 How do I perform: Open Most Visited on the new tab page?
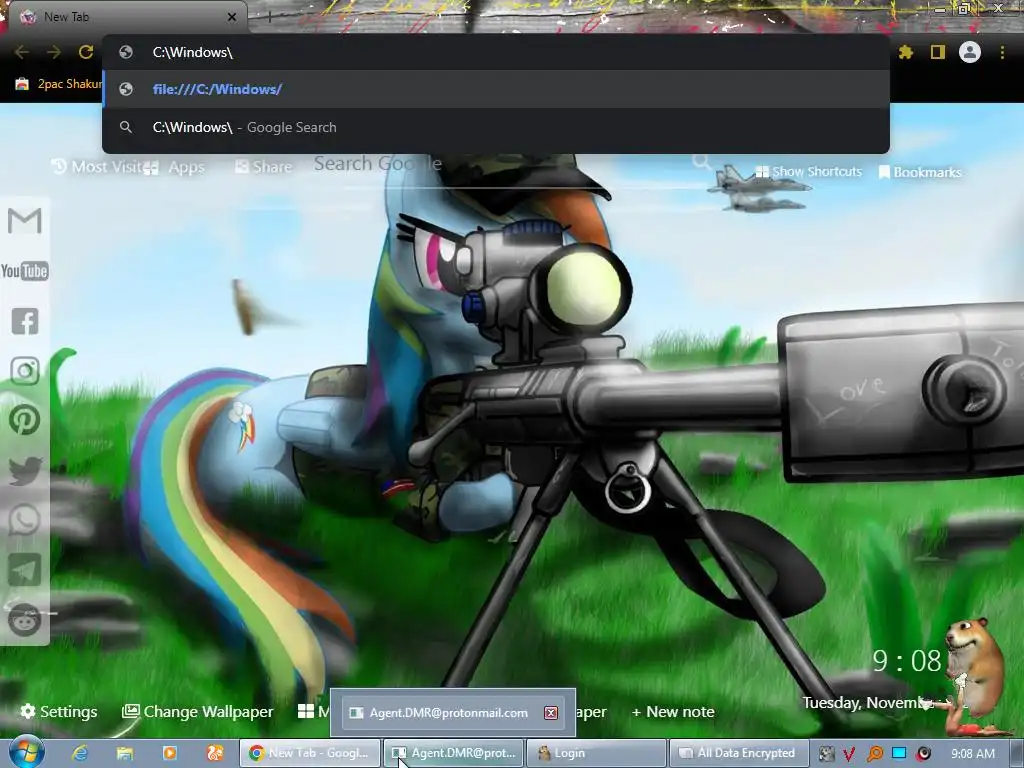pos(96,167)
